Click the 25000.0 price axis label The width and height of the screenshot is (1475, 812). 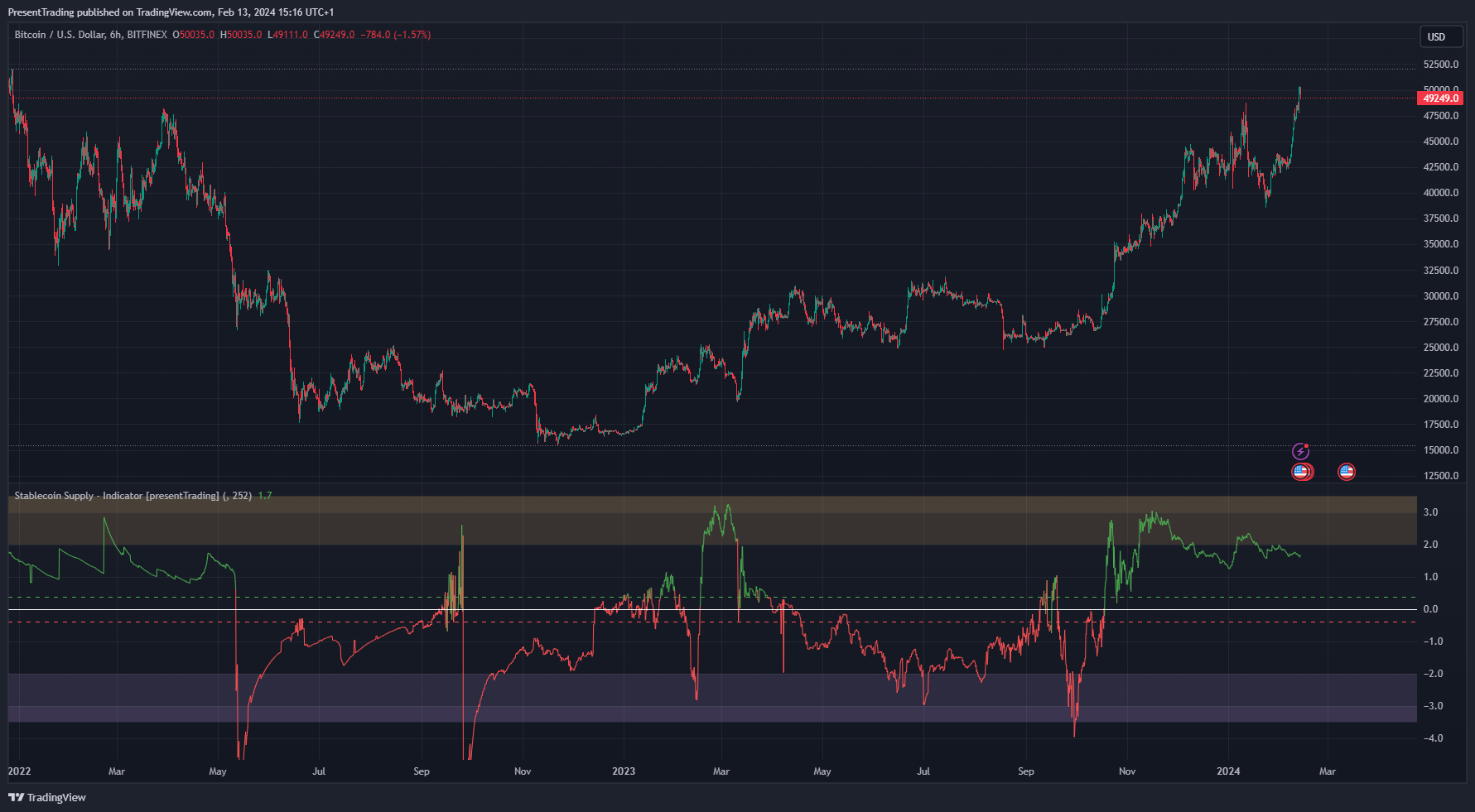coord(1441,348)
